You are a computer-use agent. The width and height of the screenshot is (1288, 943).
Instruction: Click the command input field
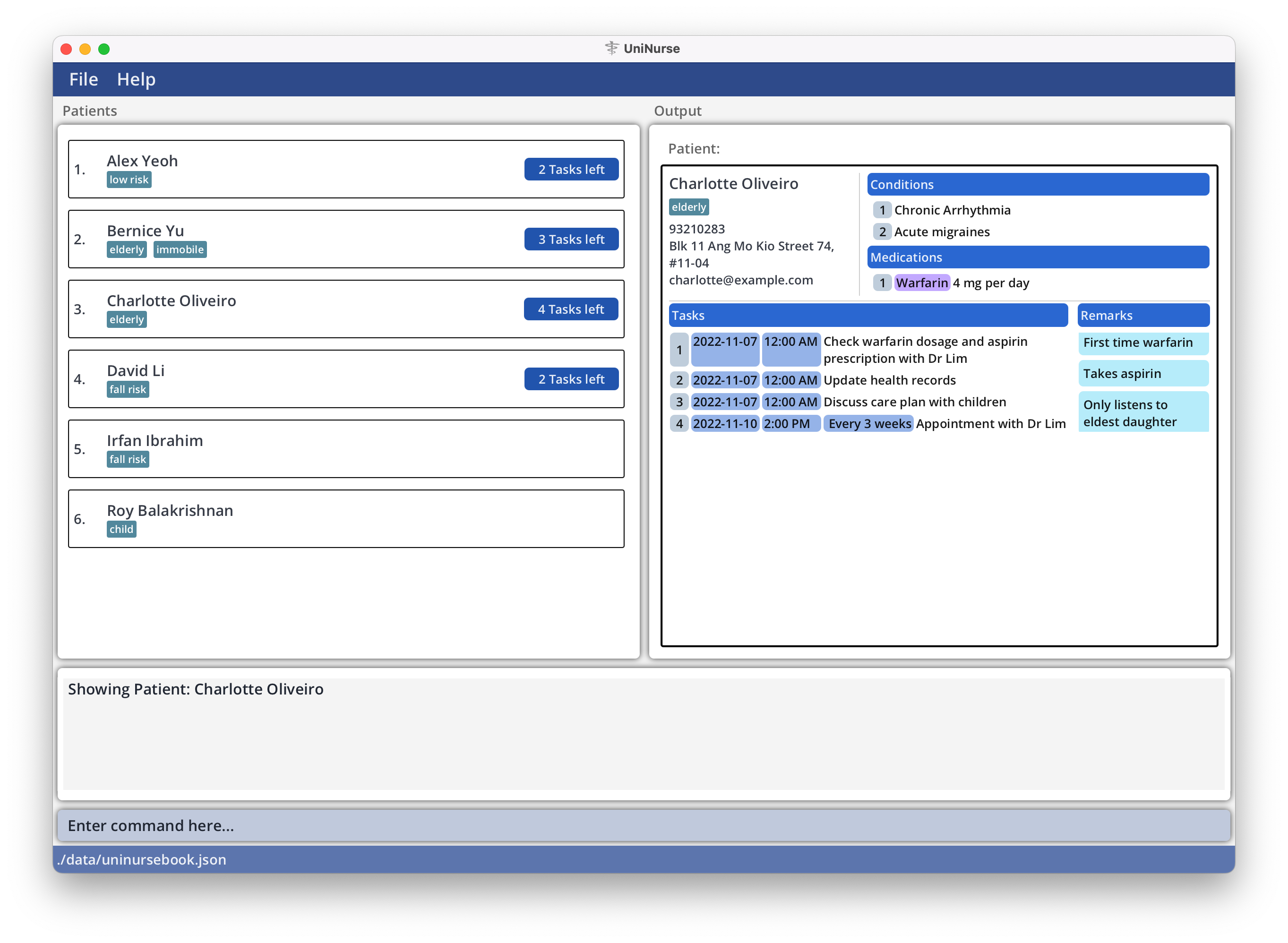(644, 825)
